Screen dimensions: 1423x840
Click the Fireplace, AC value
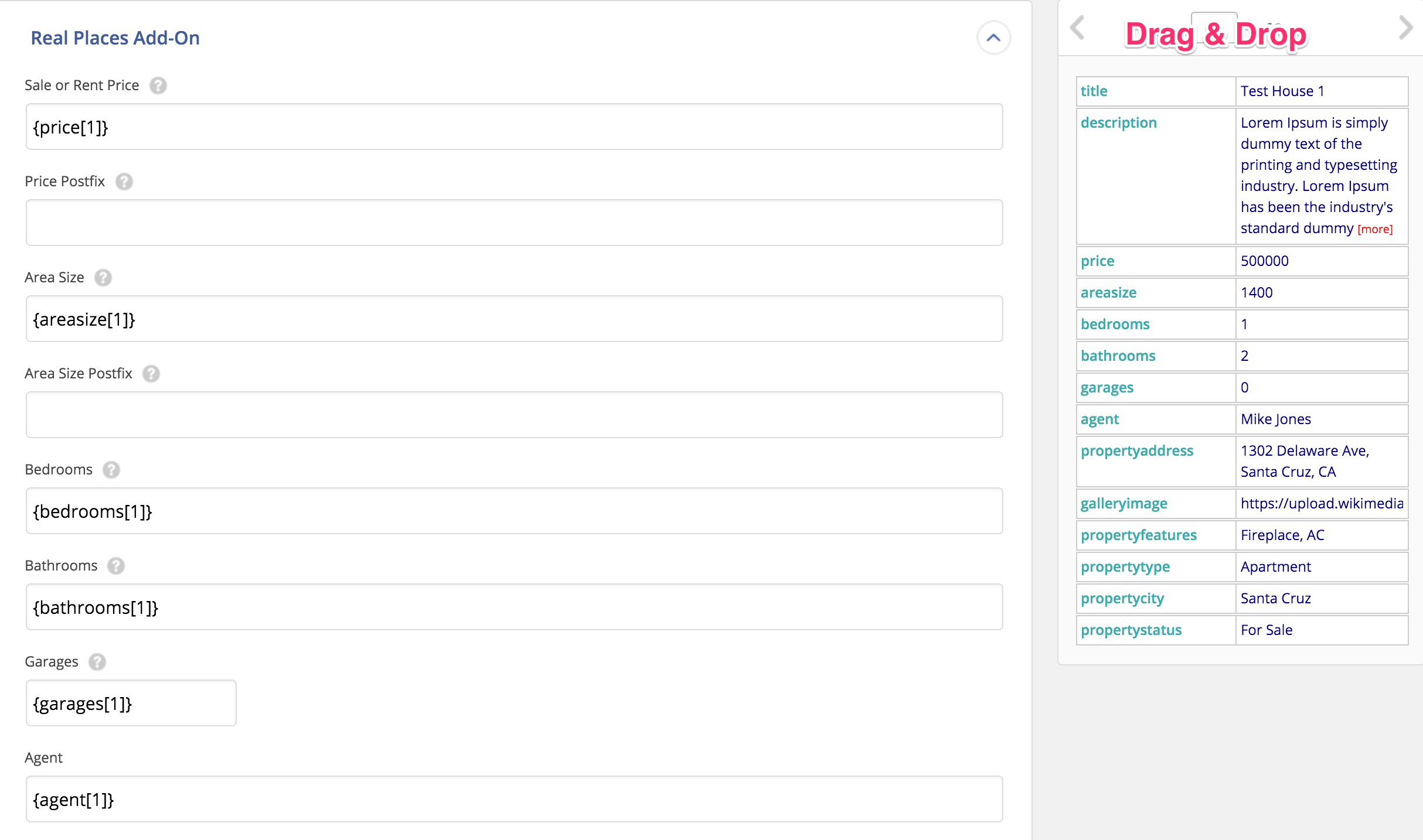pos(1282,535)
